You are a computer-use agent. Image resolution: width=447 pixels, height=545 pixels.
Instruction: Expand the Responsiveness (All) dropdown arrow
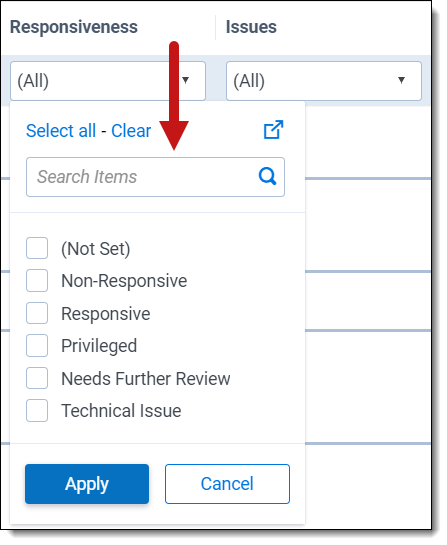click(x=186, y=81)
